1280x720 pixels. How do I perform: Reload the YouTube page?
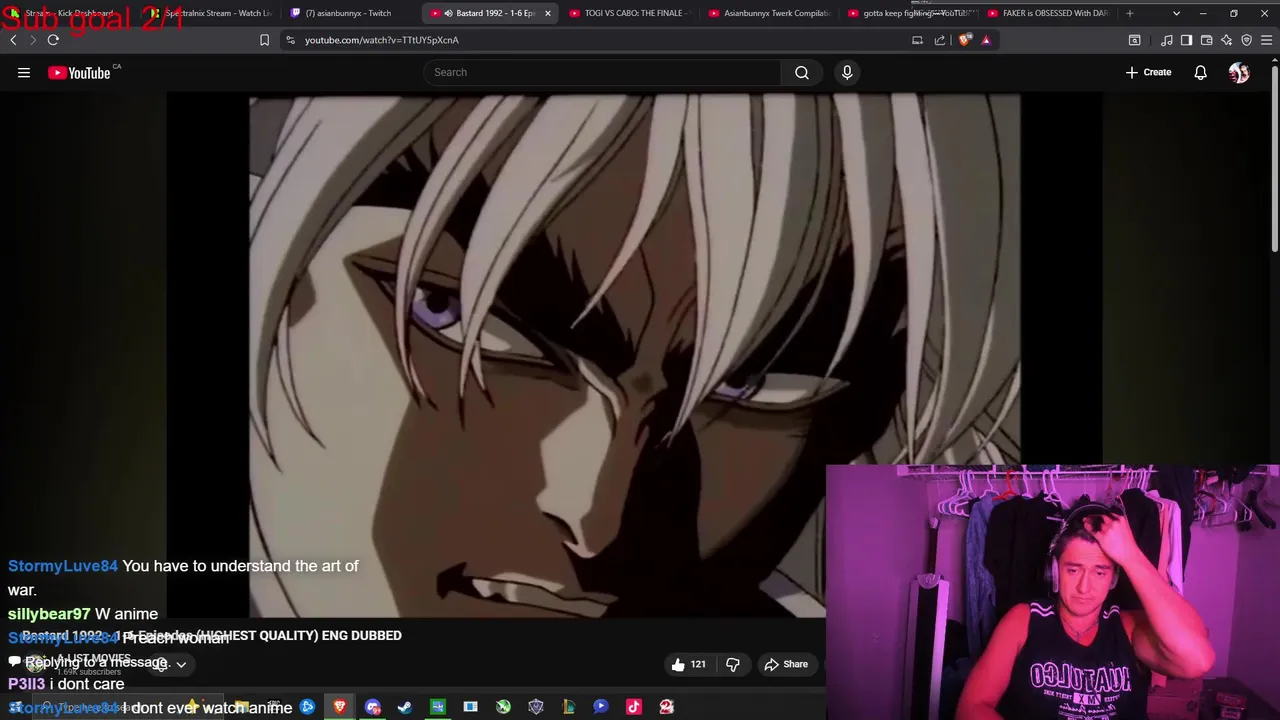pos(53,40)
